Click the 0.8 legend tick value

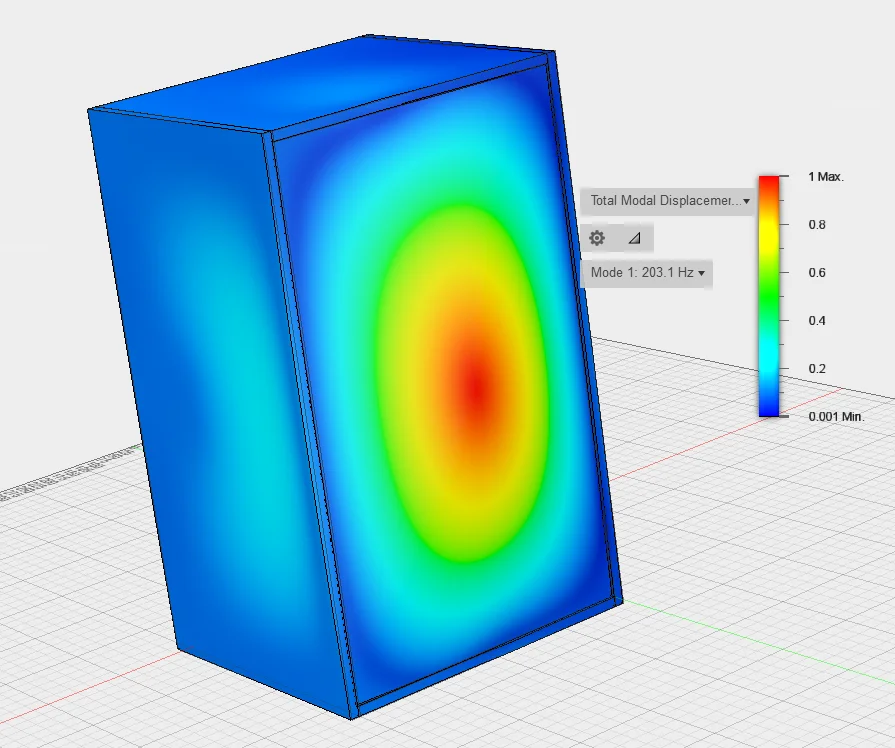[x=817, y=225]
